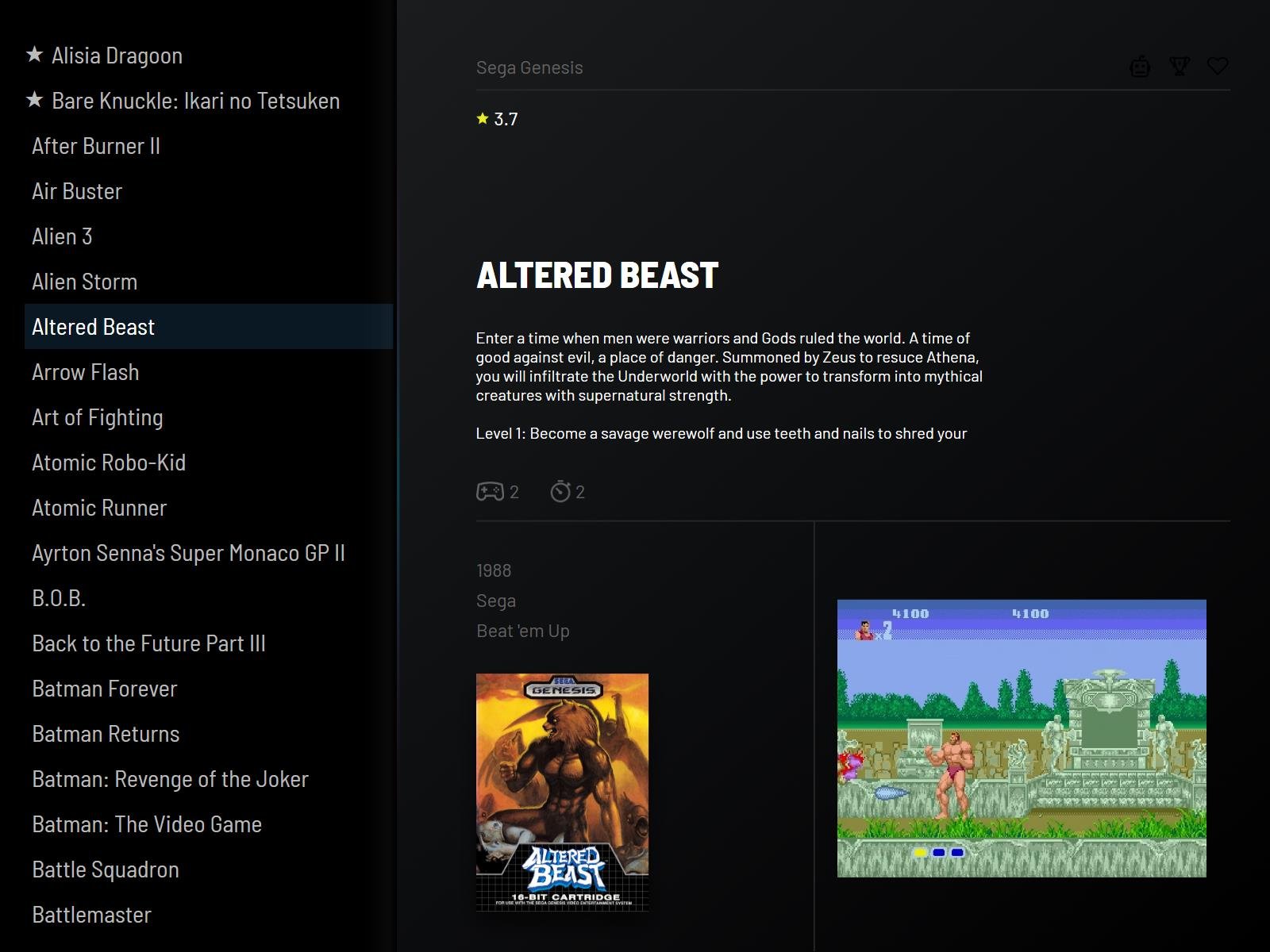Click the star beside Alisia Dragoon
Viewport: 1270px width, 952px height.
(34, 55)
